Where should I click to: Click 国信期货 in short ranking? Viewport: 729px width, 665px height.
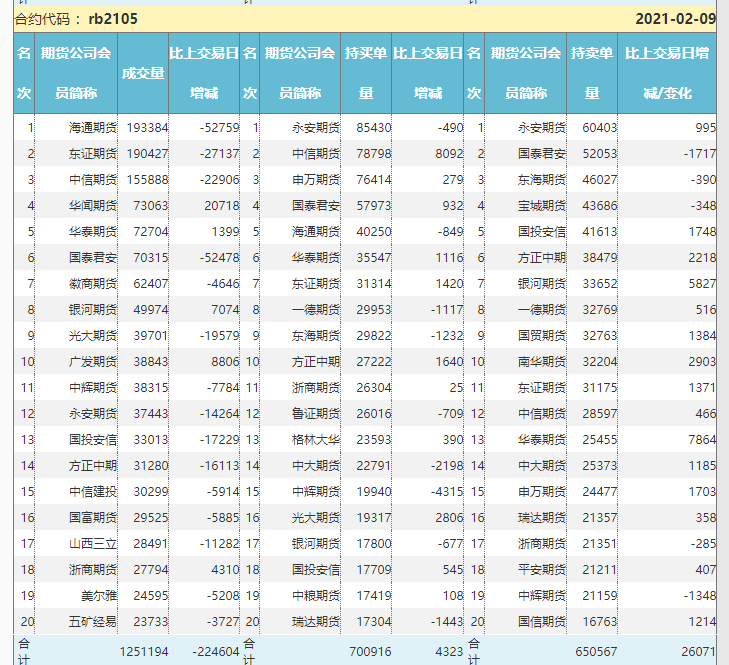[542, 622]
